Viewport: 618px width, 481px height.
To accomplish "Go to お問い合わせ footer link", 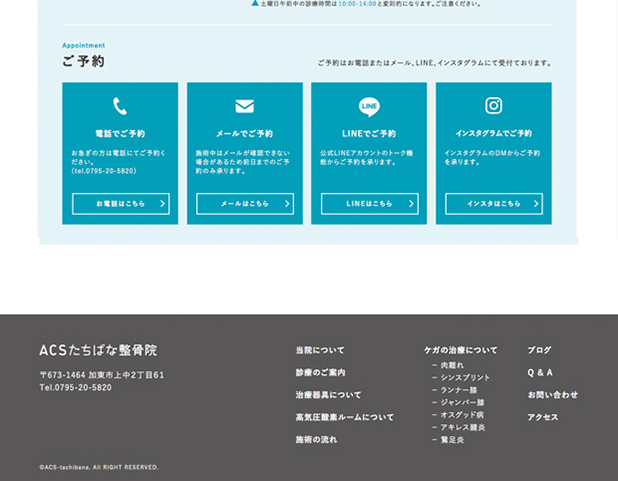I will [553, 395].
